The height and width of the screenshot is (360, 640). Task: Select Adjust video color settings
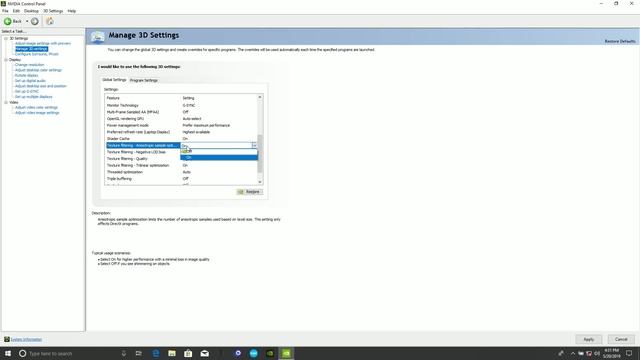(36, 107)
